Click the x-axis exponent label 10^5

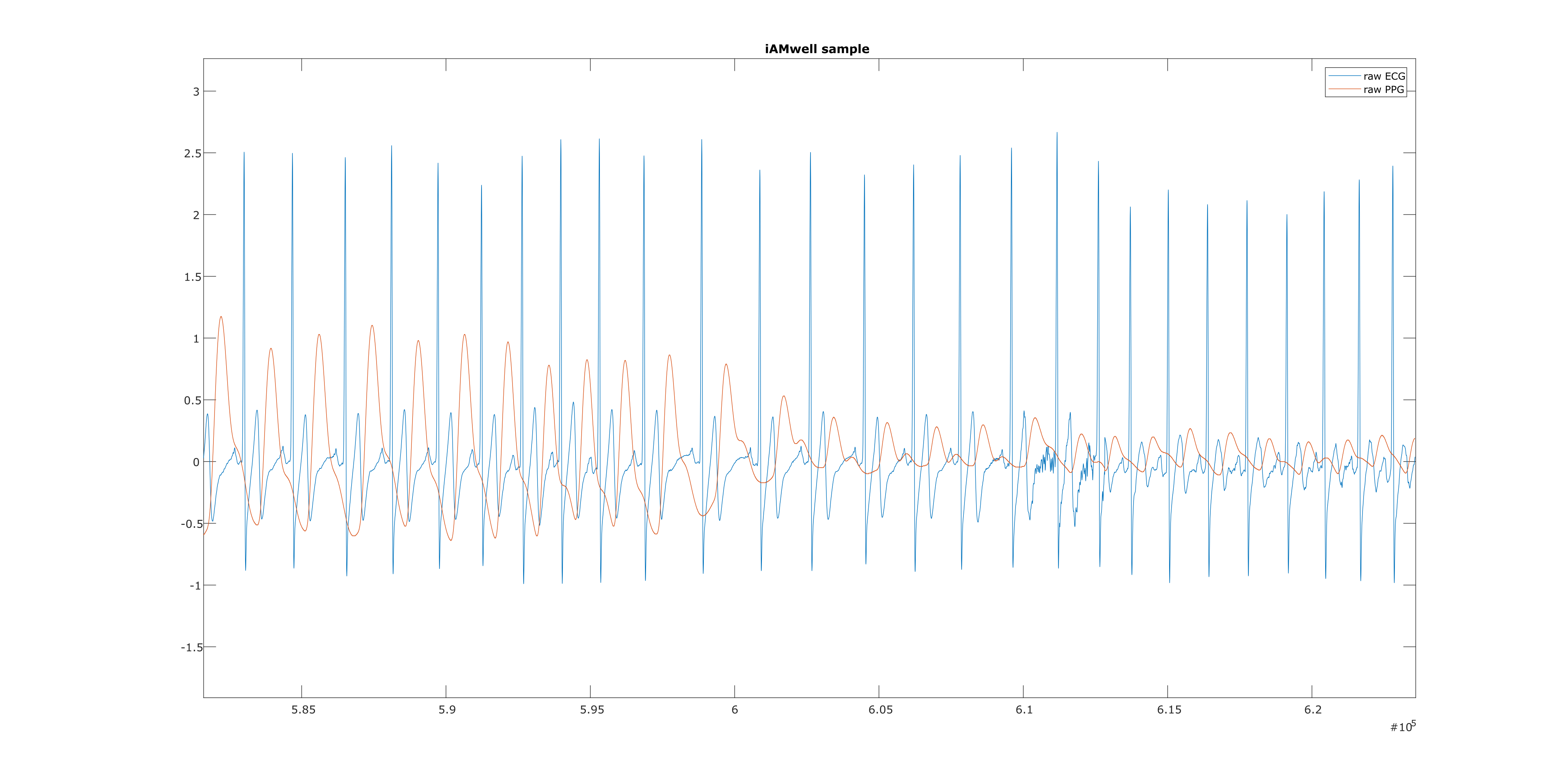coord(1403,726)
